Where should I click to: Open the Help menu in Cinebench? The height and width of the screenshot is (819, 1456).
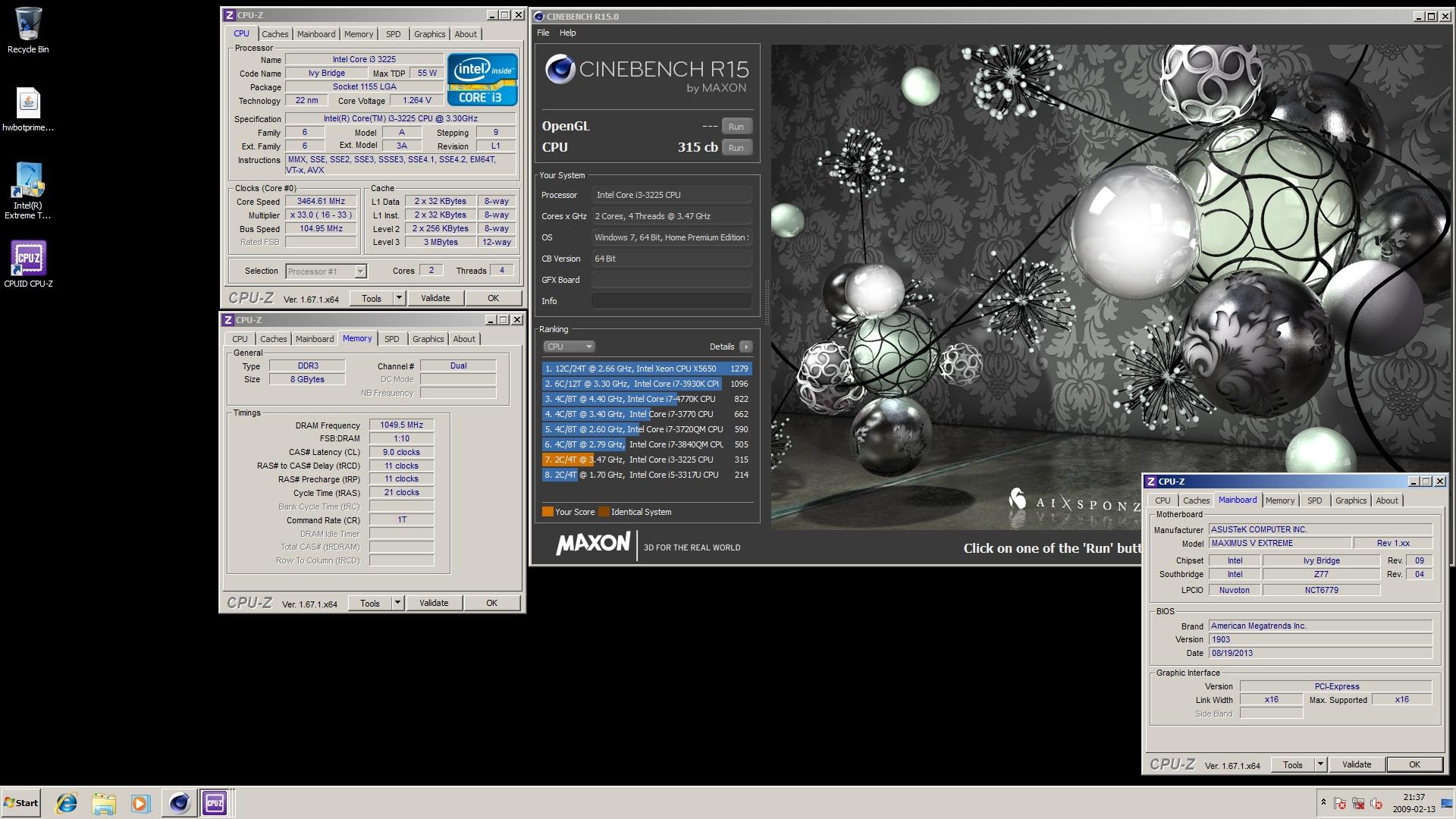point(567,33)
